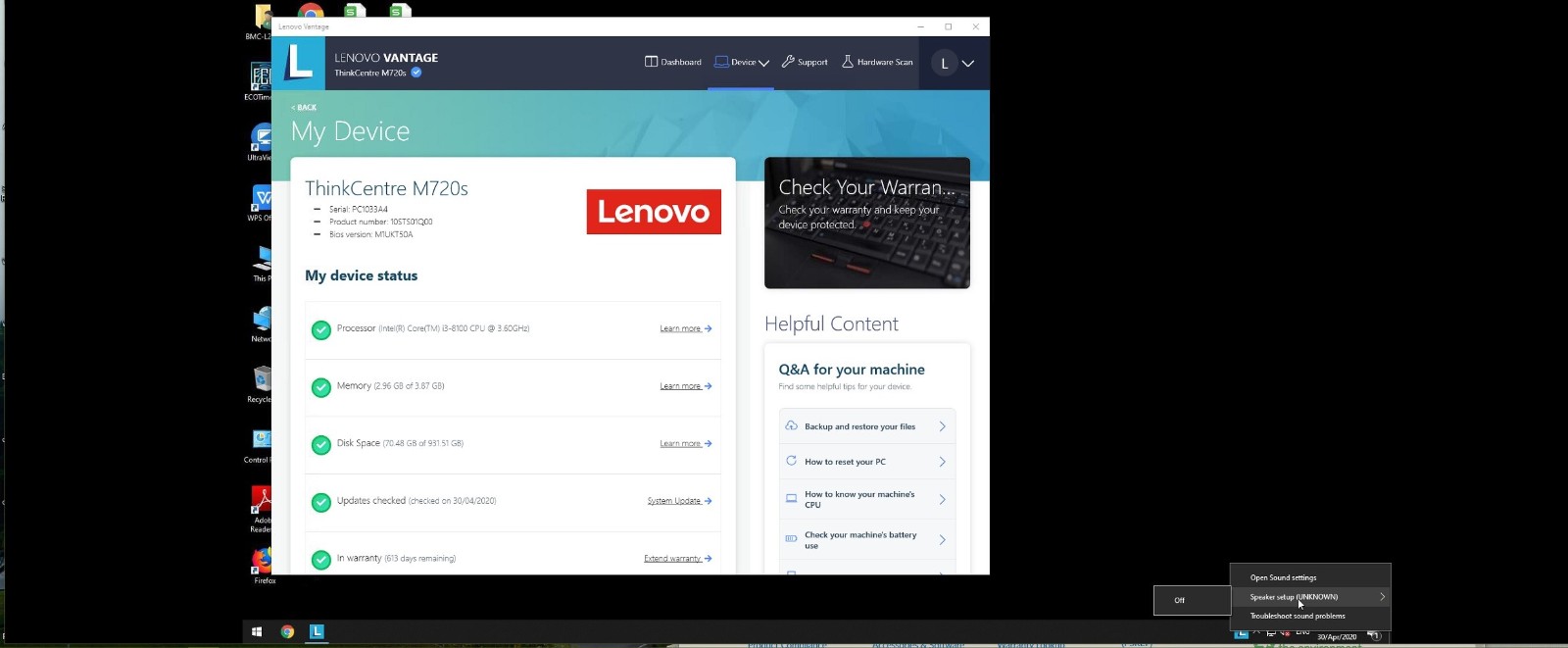Open the Dashboard tab

coord(673,62)
